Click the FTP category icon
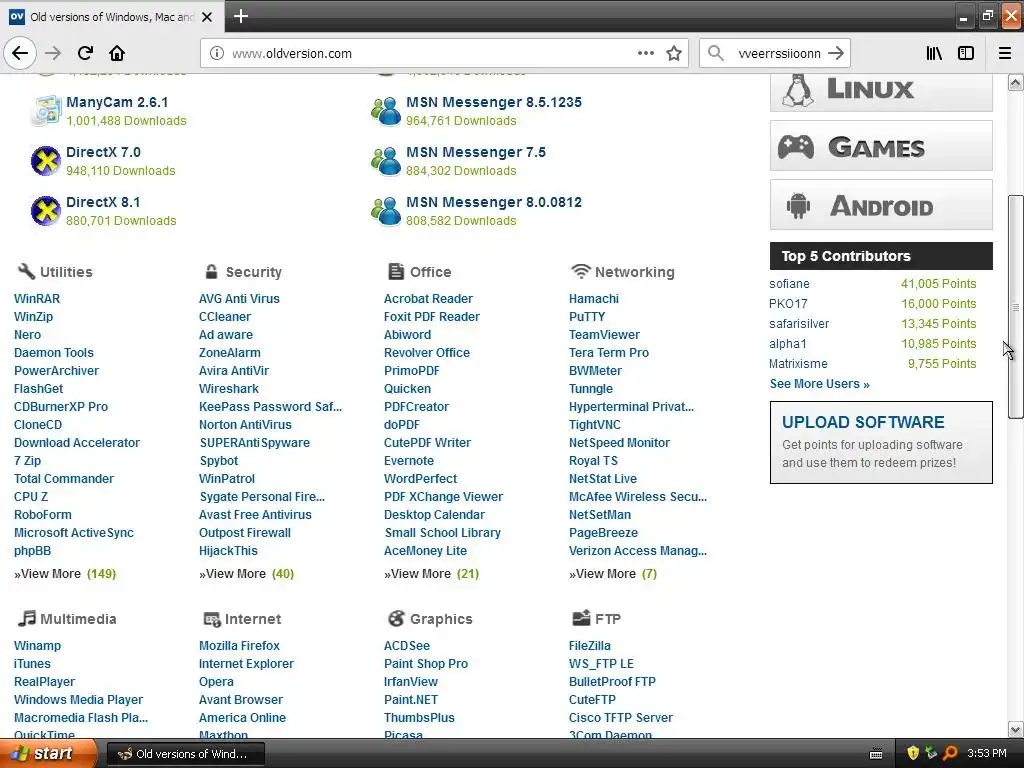 [581, 618]
